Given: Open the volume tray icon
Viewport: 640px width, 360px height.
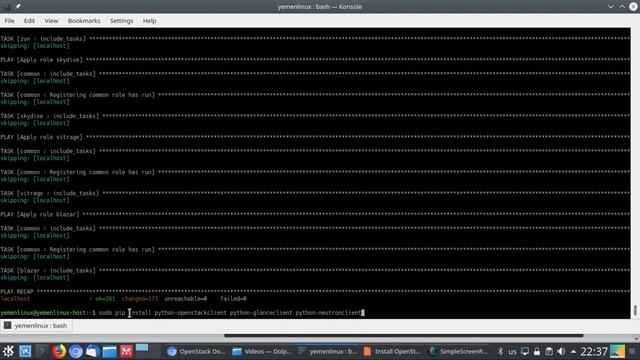Looking at the screenshot, I should pos(561,351).
